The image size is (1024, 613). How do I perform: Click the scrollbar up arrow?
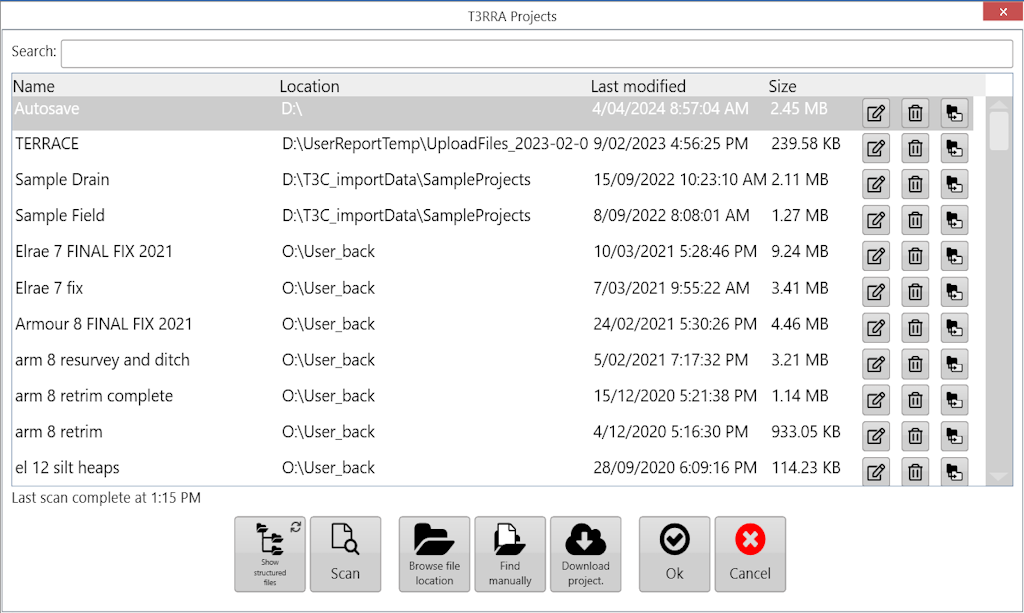tap(999, 104)
